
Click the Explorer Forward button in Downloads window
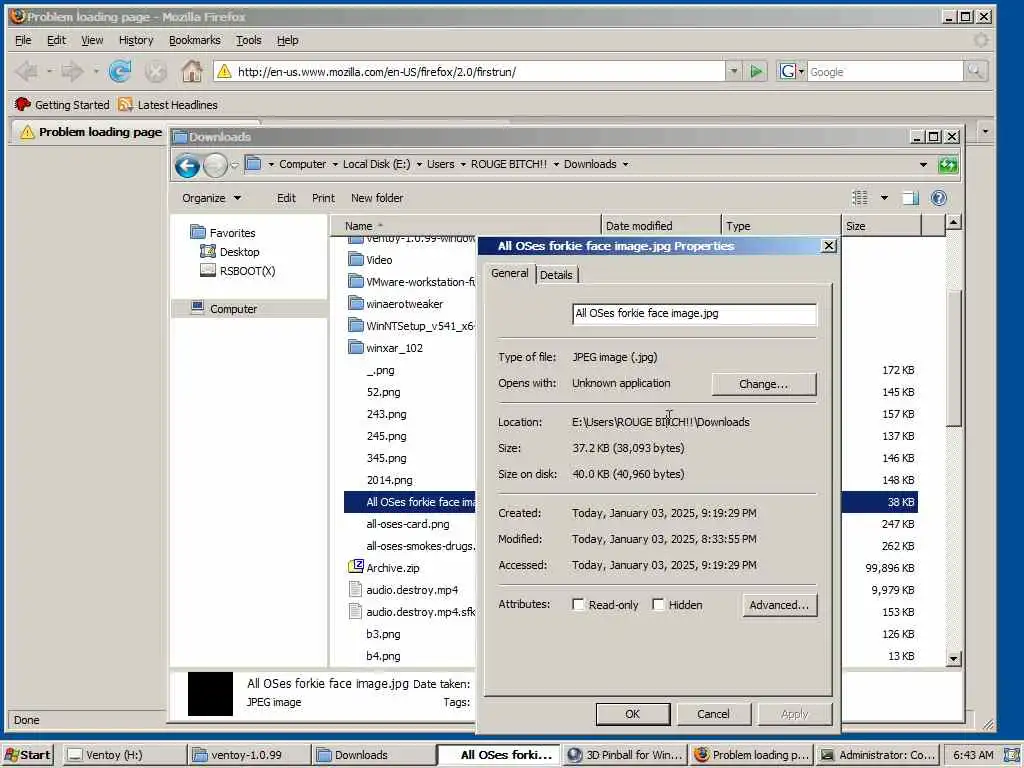click(215, 166)
